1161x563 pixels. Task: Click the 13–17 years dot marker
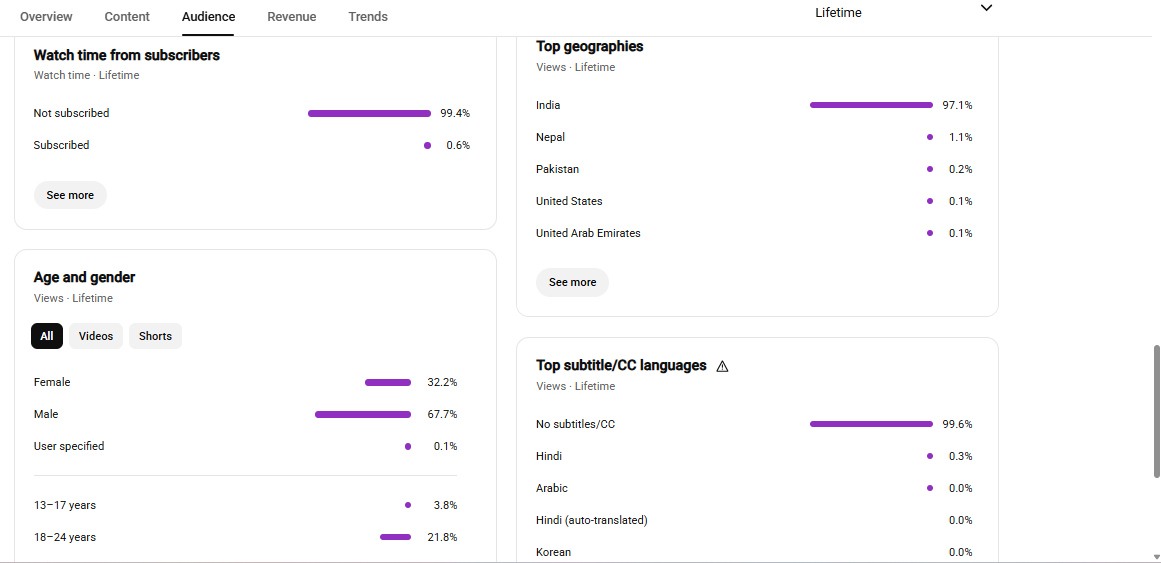coord(408,505)
